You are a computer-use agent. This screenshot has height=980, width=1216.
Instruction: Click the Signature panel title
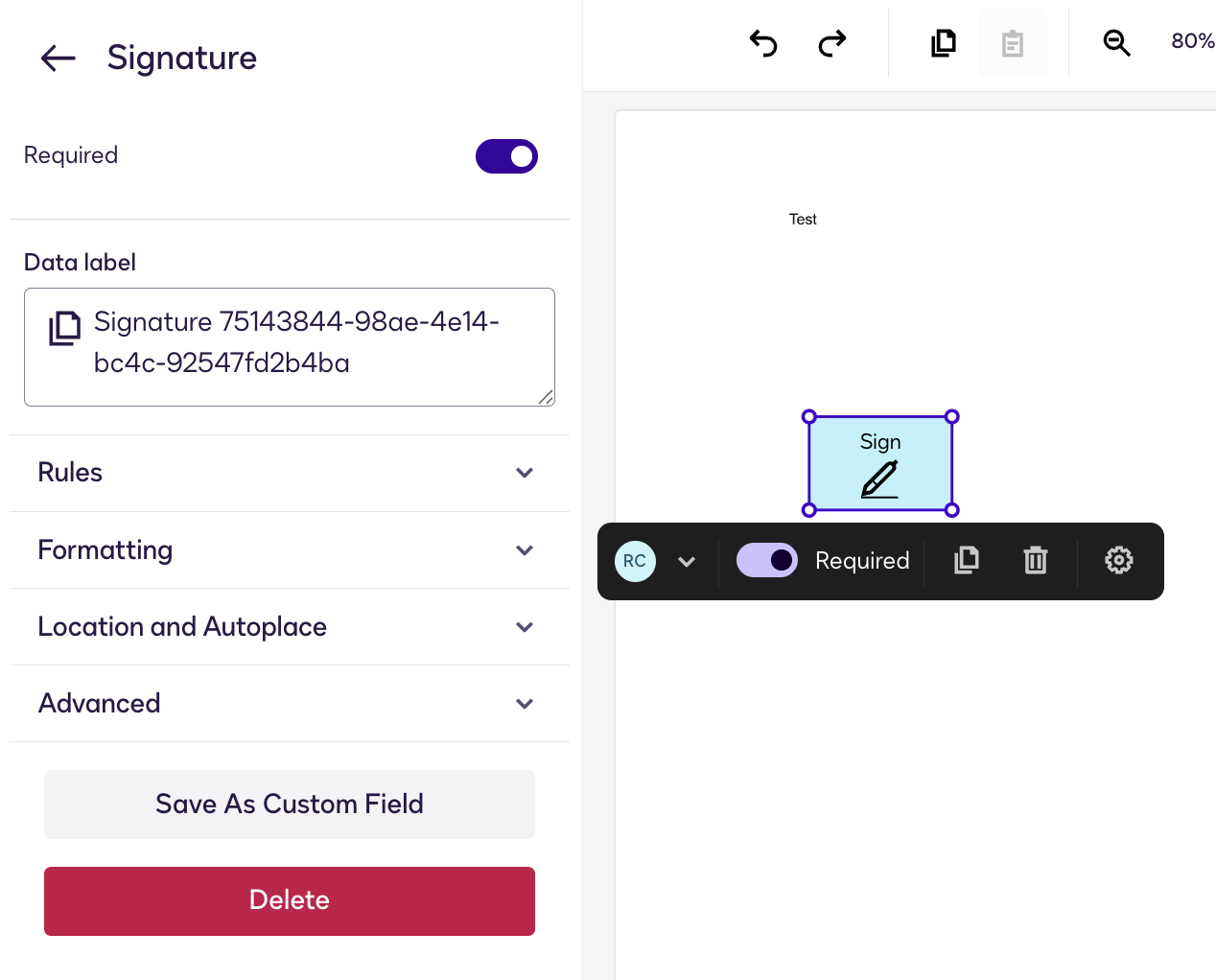tap(182, 58)
